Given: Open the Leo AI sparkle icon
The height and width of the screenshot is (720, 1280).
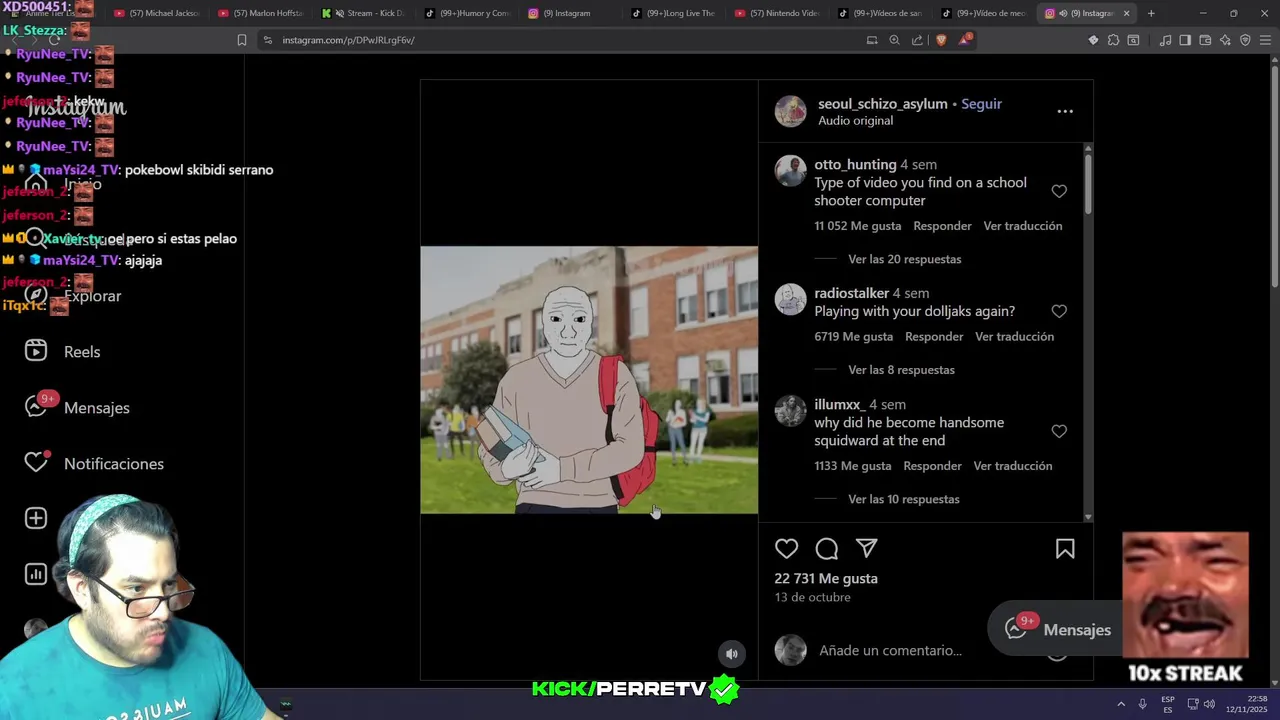Looking at the screenshot, I should (1225, 40).
